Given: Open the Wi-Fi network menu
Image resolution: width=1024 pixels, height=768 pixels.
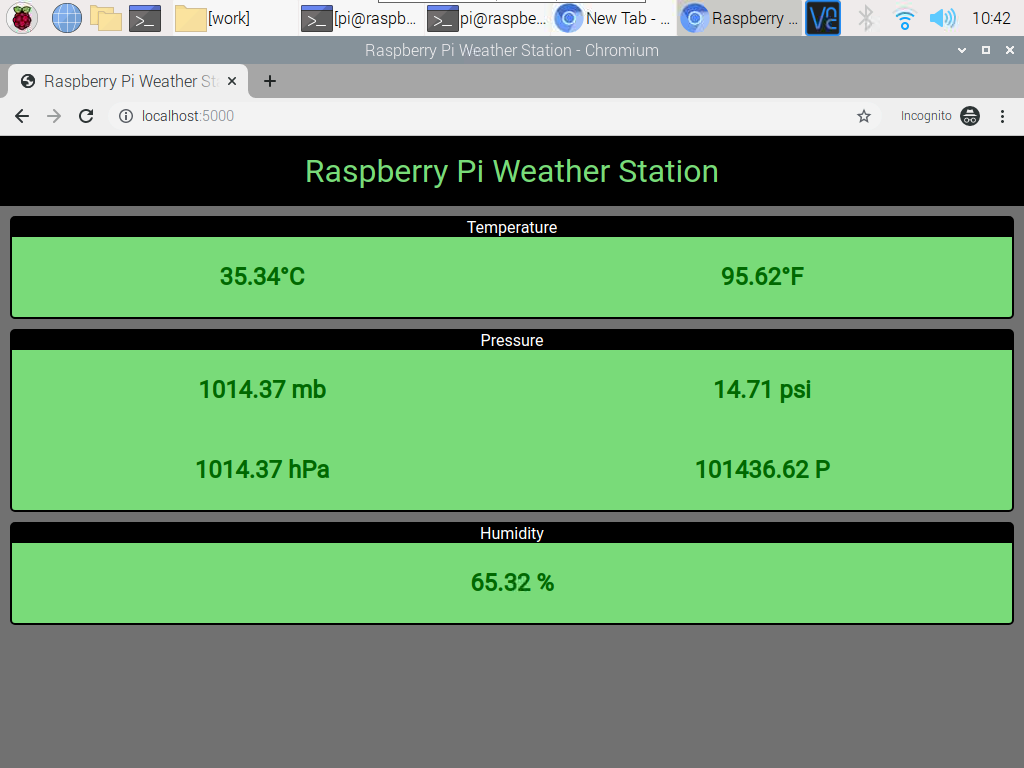Looking at the screenshot, I should pyautogui.click(x=905, y=18).
